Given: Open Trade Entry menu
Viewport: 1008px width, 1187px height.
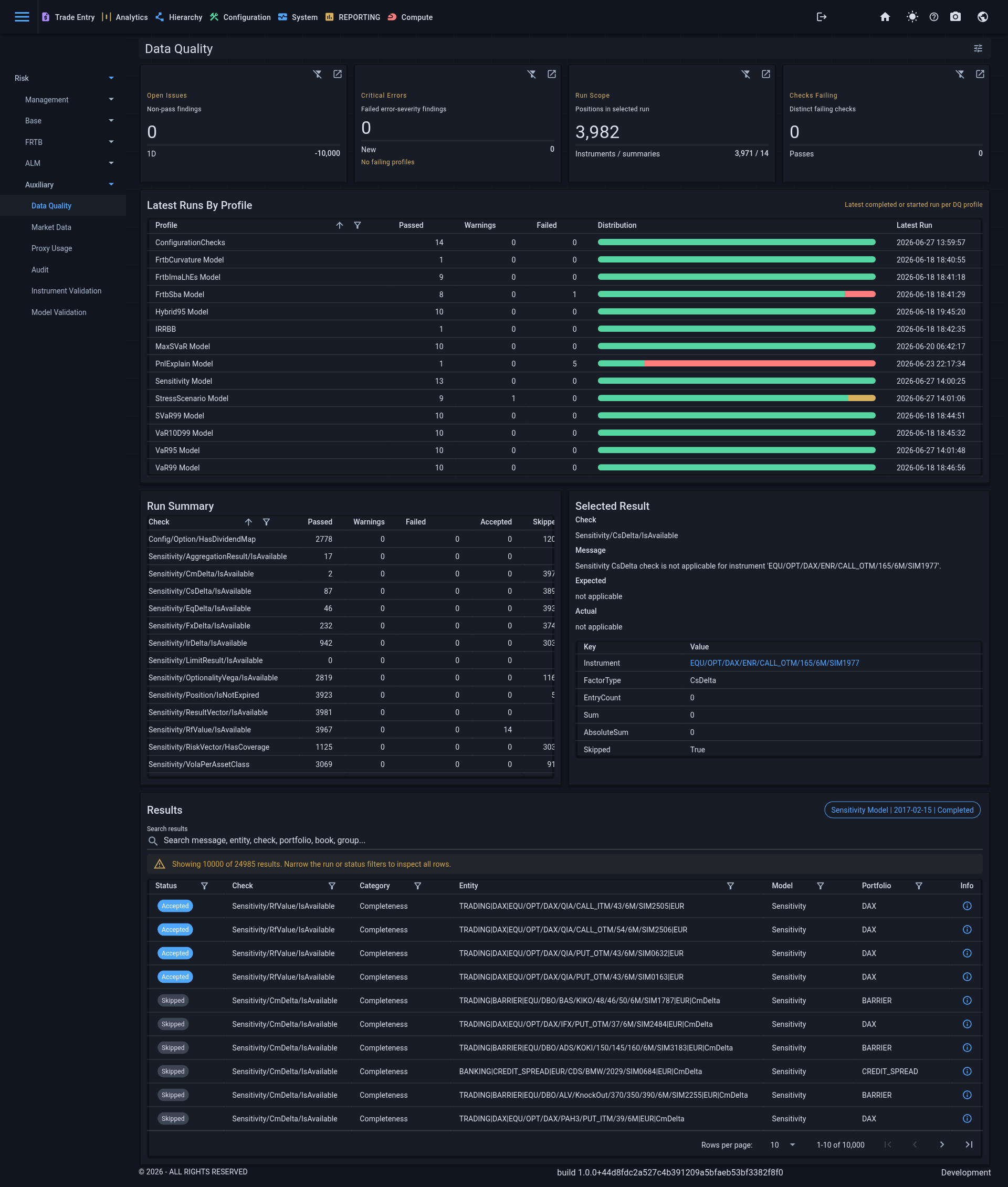Looking at the screenshot, I should tap(68, 17).
